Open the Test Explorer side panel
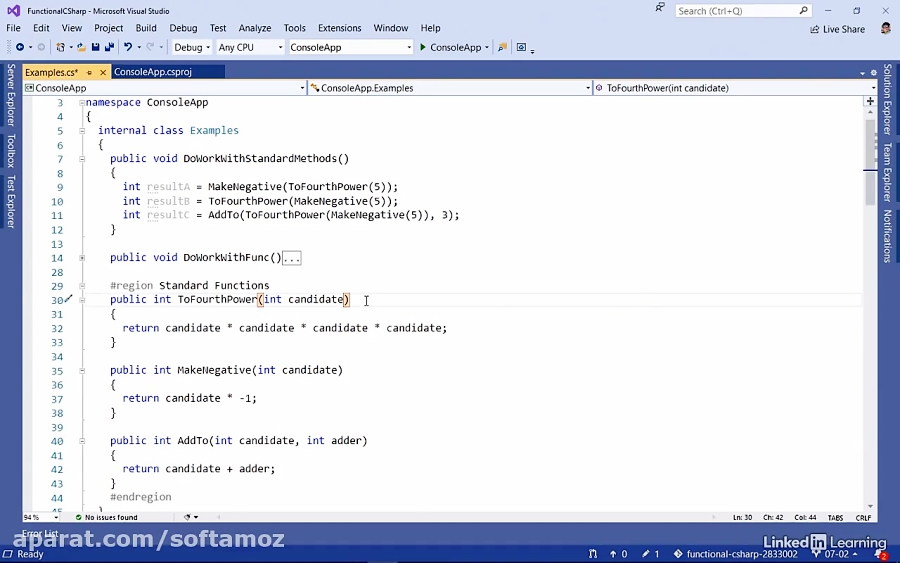This screenshot has width=900, height=563. click(x=10, y=201)
